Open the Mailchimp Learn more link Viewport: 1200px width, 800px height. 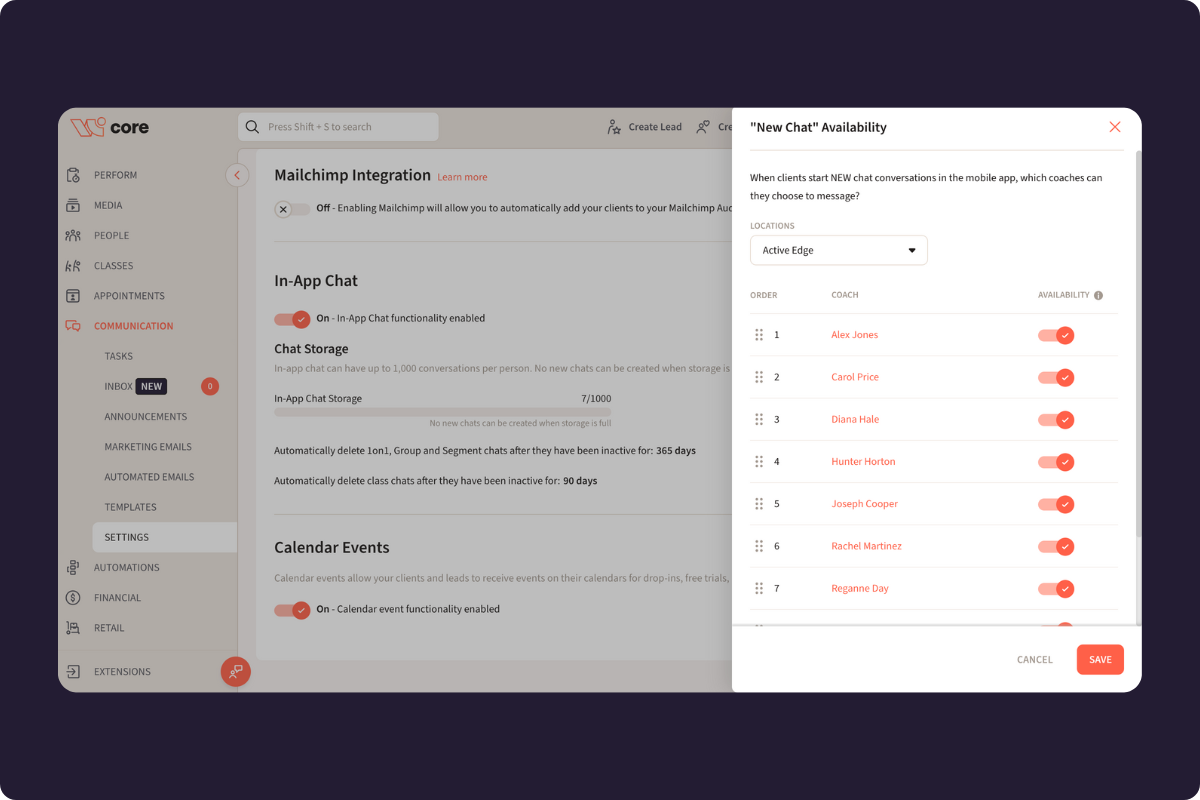coord(462,177)
